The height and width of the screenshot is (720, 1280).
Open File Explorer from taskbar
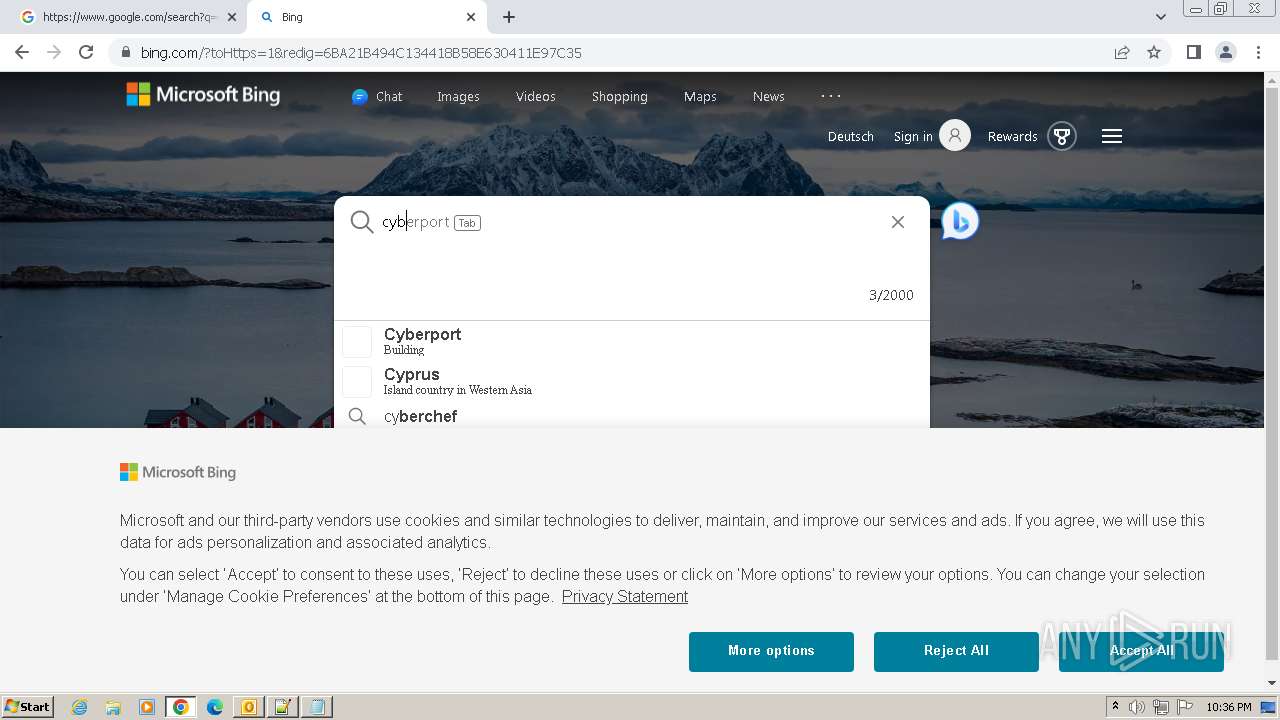(113, 707)
